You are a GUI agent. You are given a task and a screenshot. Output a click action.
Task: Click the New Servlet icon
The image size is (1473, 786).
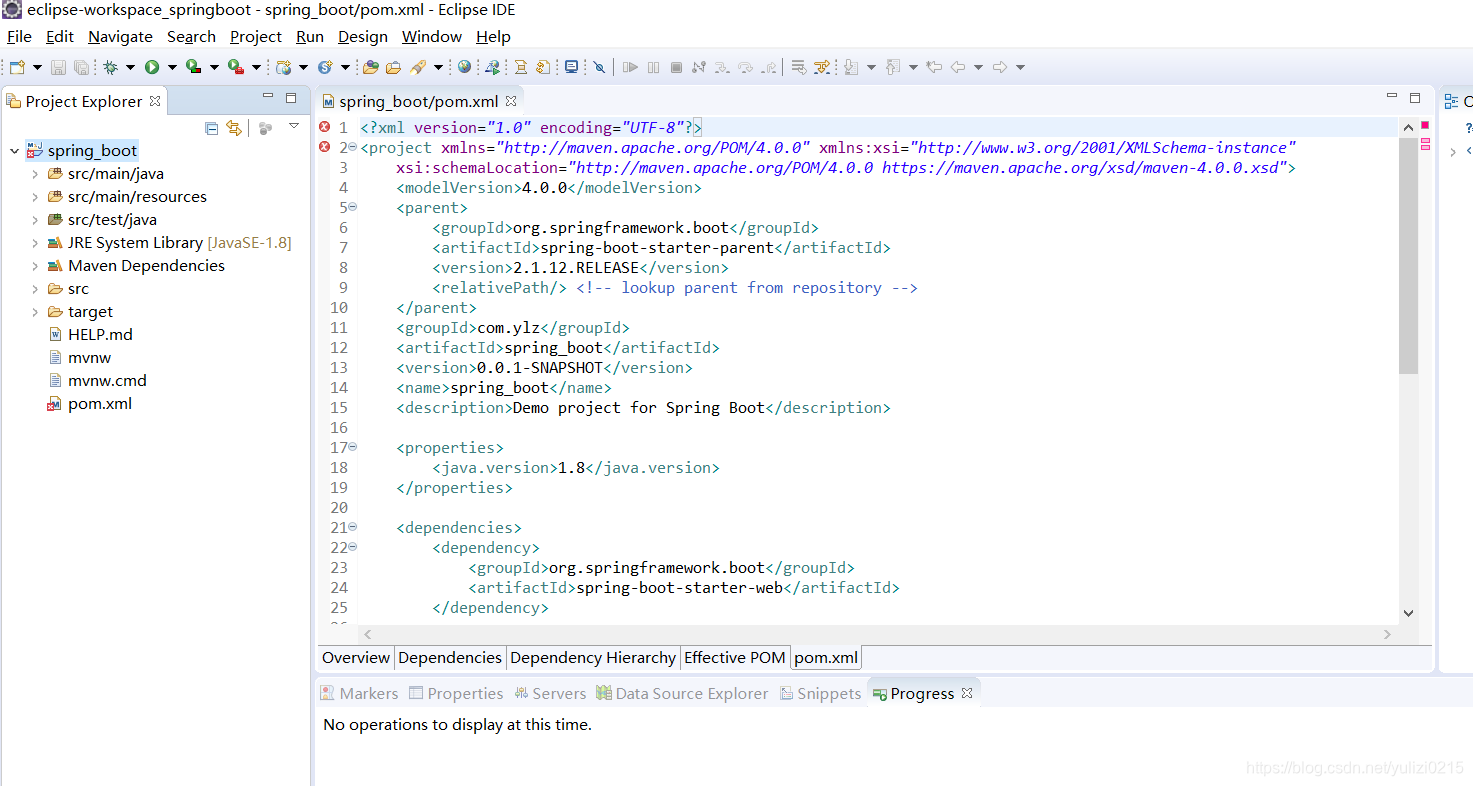tap(325, 67)
